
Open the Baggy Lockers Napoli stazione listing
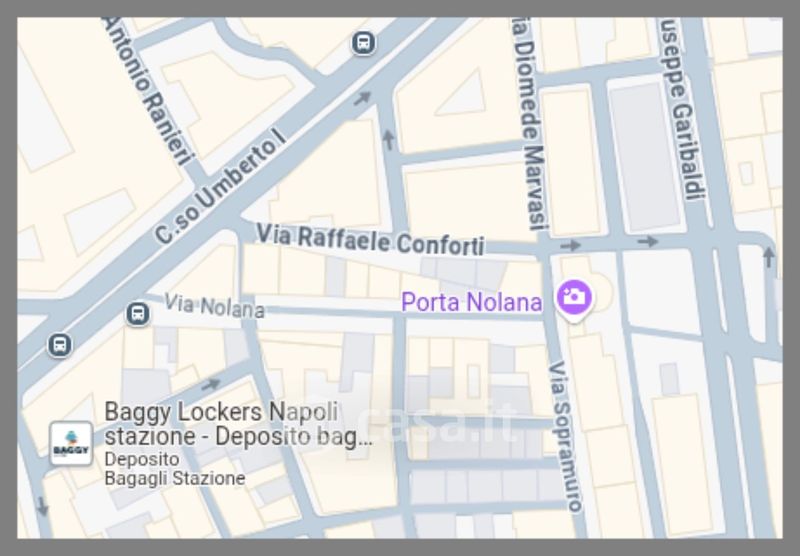[x=238, y=424]
